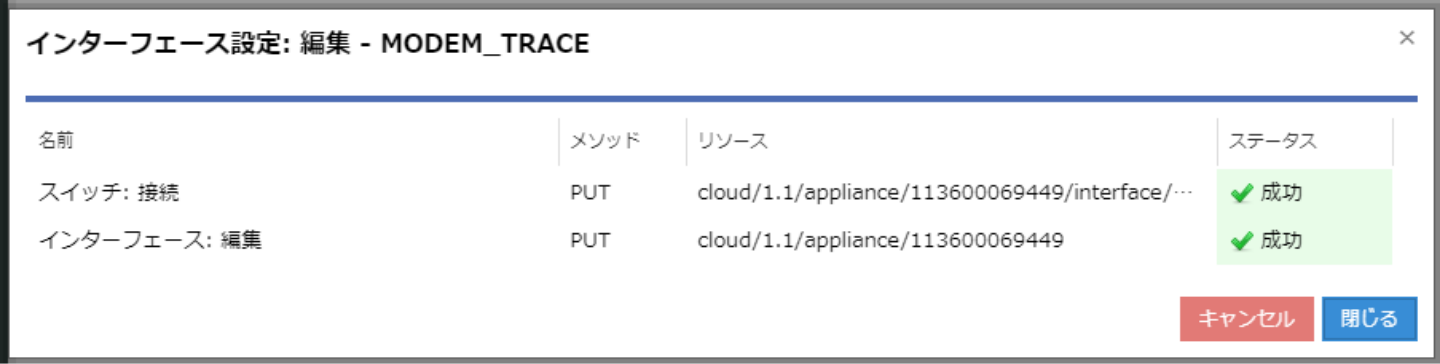1440x364 pixels.
Task: Click divider between 名前 and メソッド columns
Action: pyautogui.click(x=559, y=141)
